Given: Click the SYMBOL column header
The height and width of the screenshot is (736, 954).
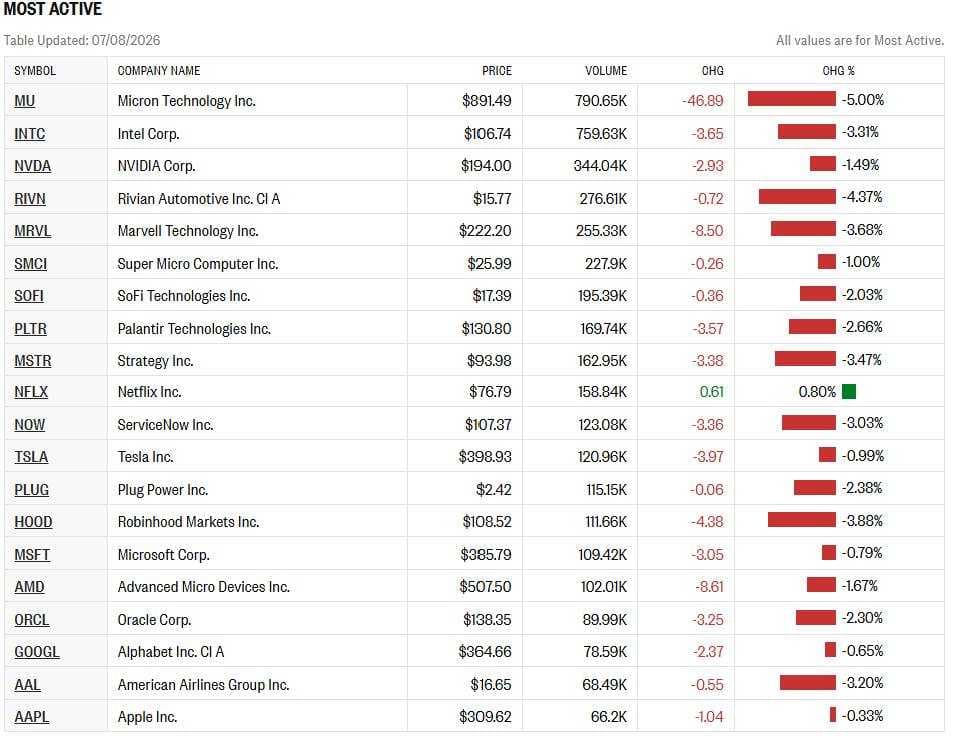Looking at the screenshot, I should pos(35,71).
